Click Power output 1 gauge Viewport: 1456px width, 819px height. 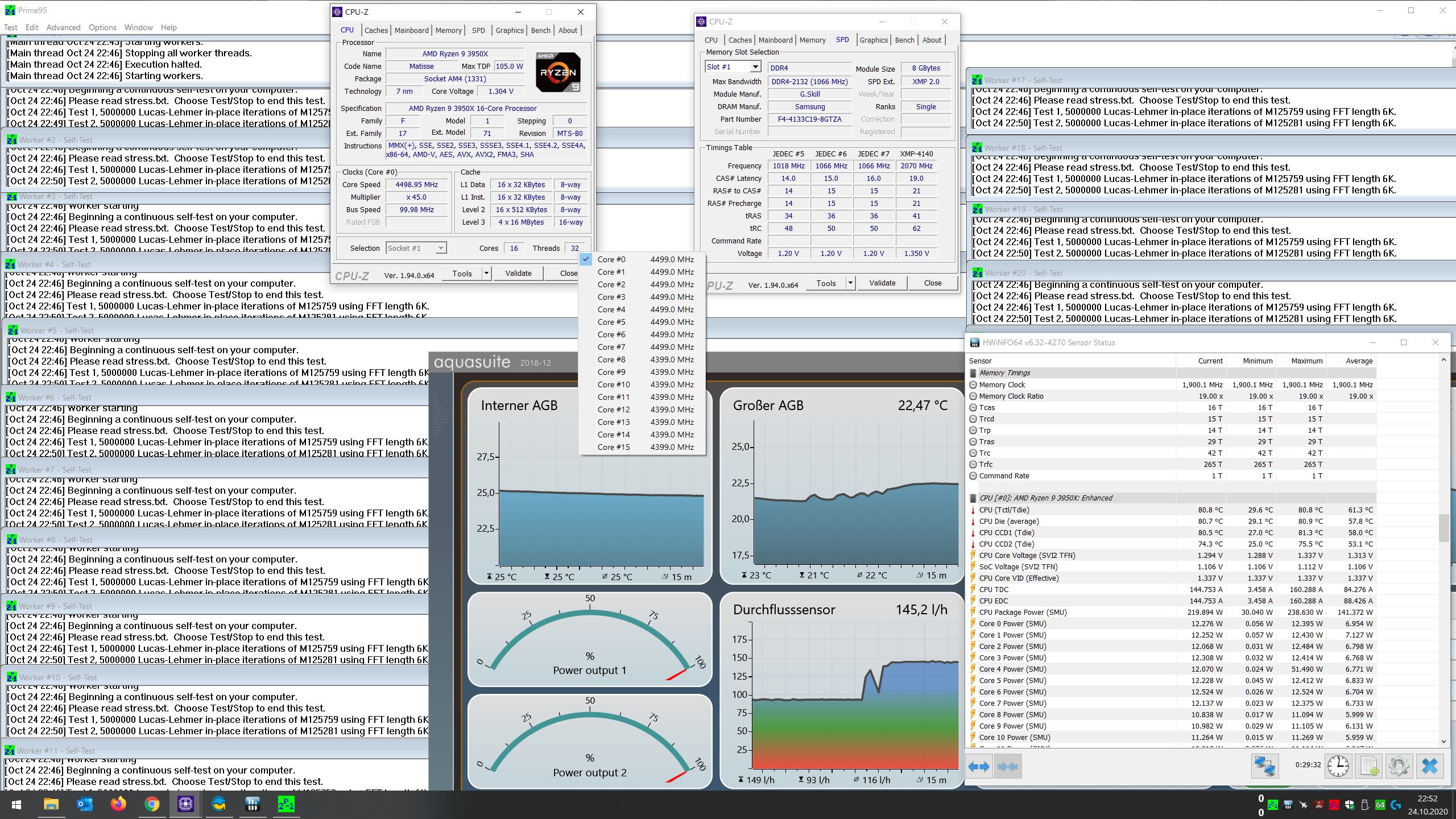click(x=590, y=639)
